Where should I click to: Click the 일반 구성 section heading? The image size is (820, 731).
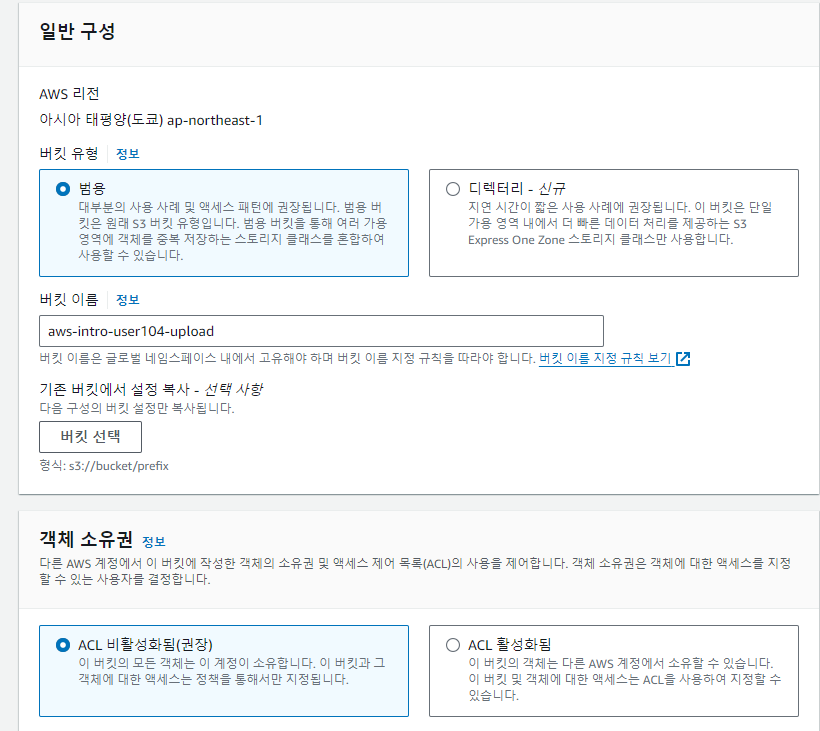[77, 31]
